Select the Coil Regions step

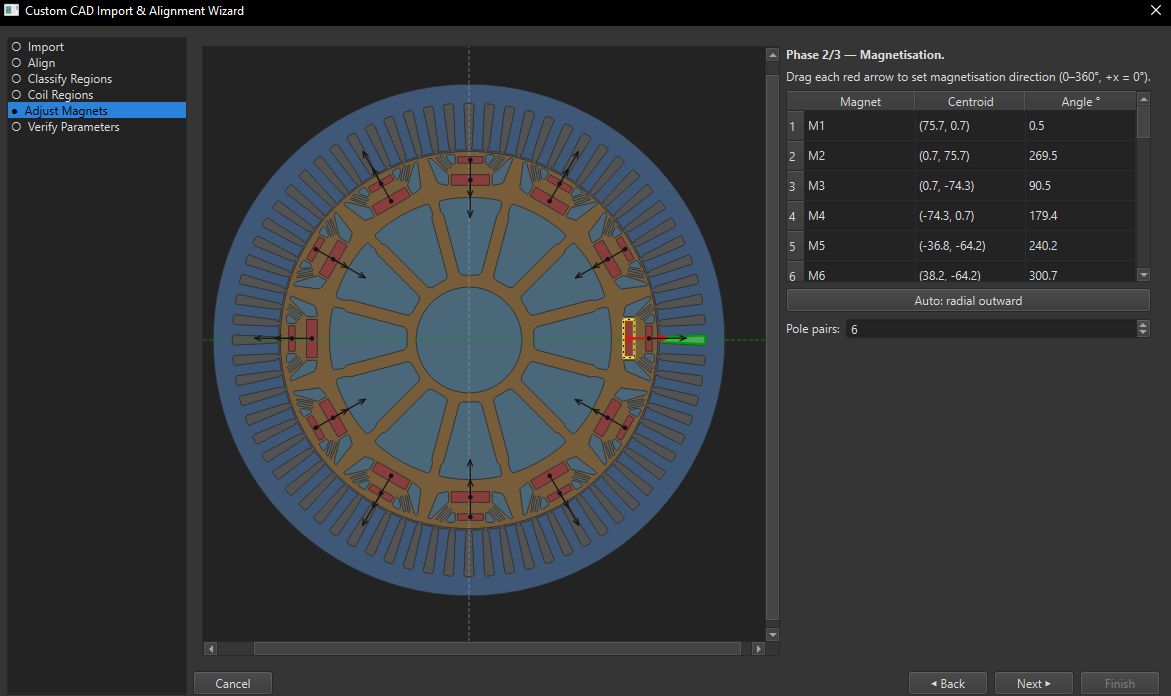60,95
